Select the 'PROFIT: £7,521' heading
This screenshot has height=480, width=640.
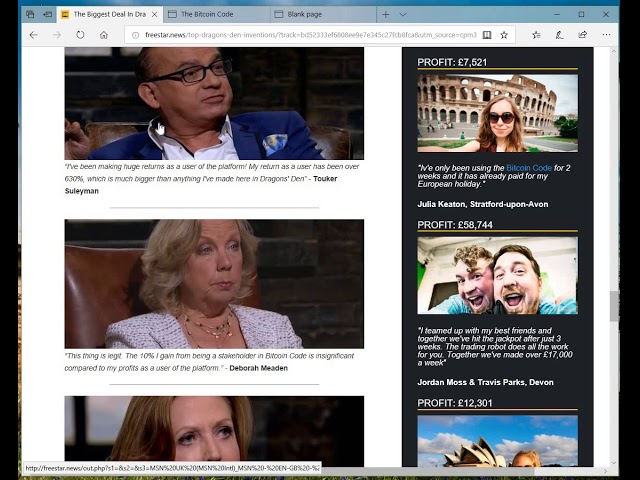tap(452, 62)
